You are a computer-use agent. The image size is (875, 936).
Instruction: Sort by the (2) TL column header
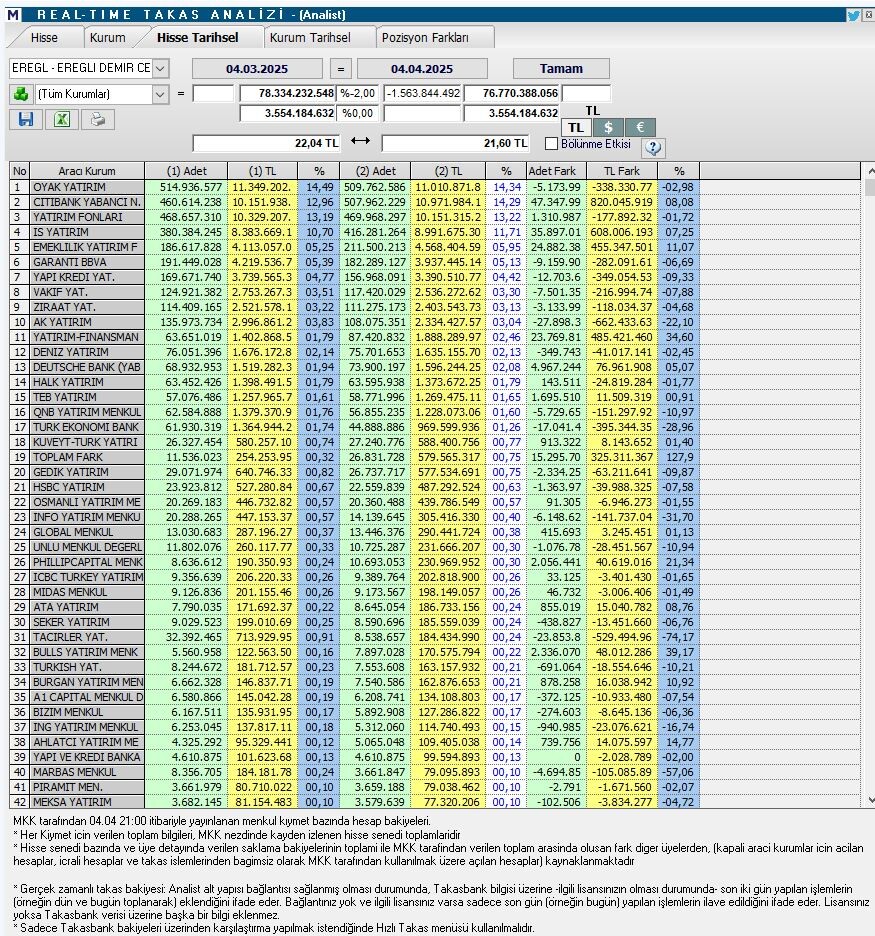448,171
